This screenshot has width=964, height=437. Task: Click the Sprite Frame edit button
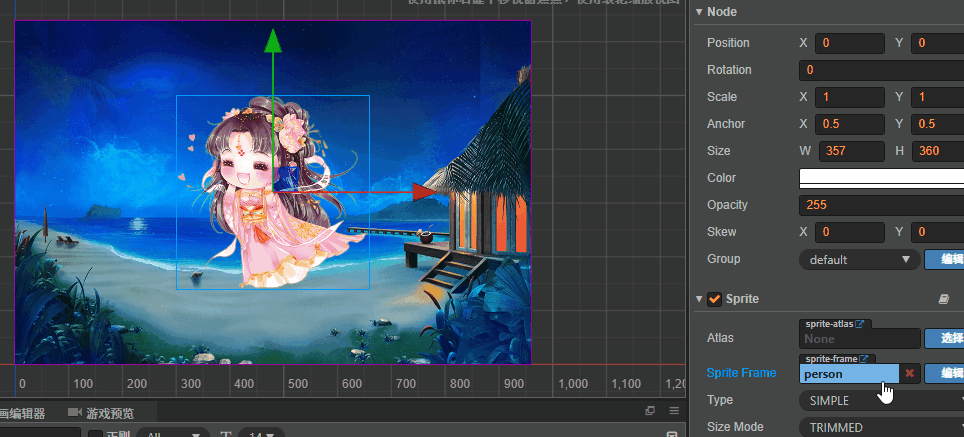pos(944,373)
